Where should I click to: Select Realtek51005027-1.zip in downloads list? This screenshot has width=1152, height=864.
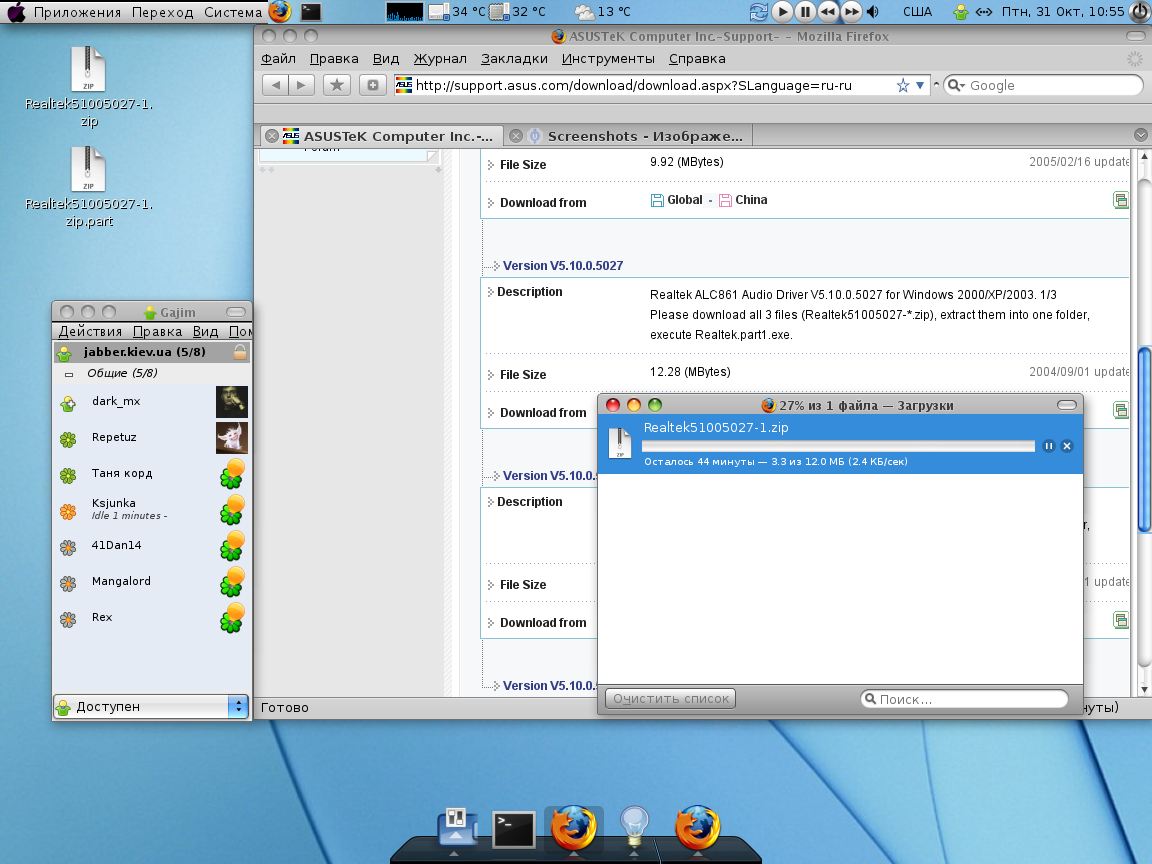click(x=840, y=444)
